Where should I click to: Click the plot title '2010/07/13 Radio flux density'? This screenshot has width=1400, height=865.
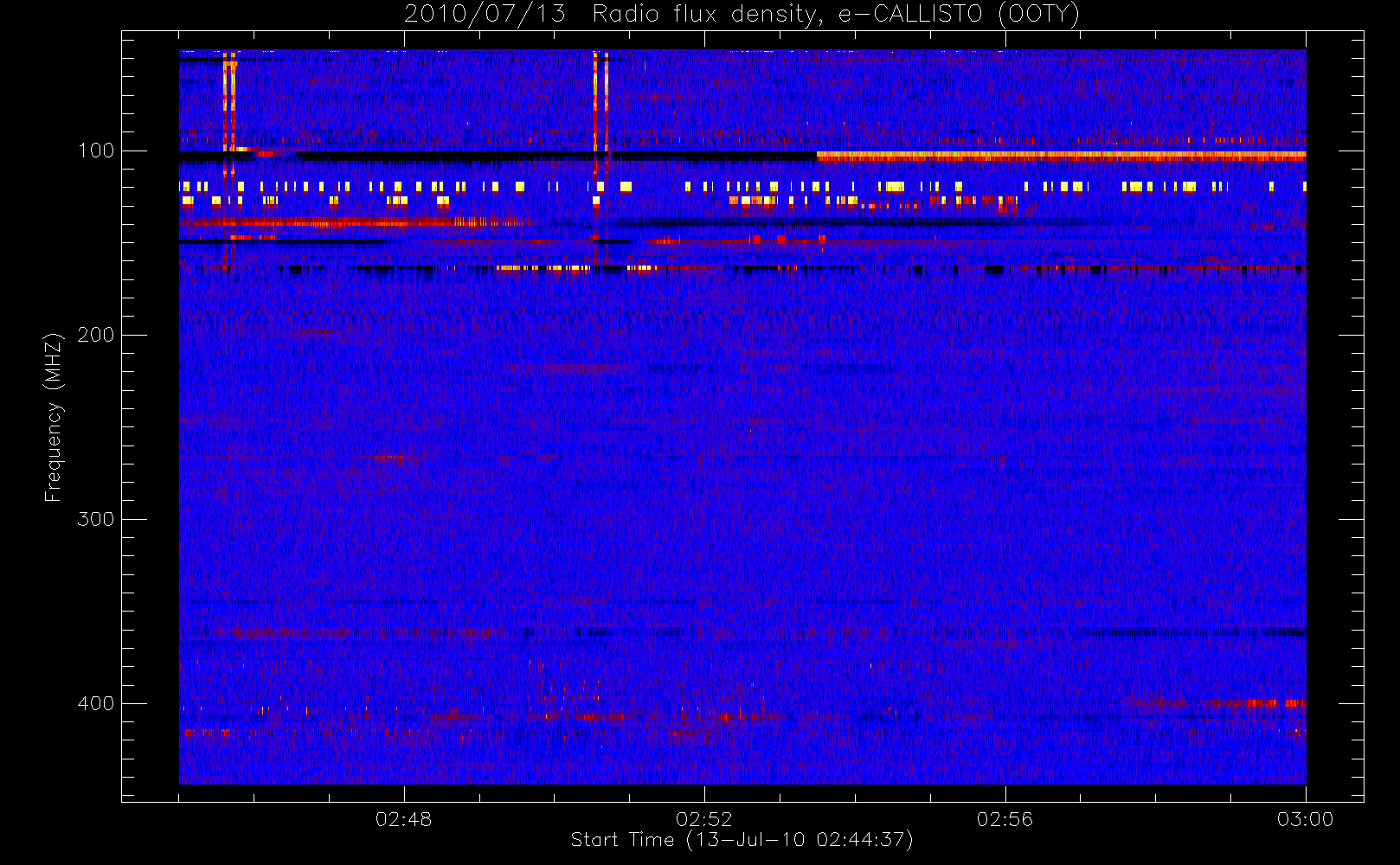pyautogui.click(x=742, y=15)
